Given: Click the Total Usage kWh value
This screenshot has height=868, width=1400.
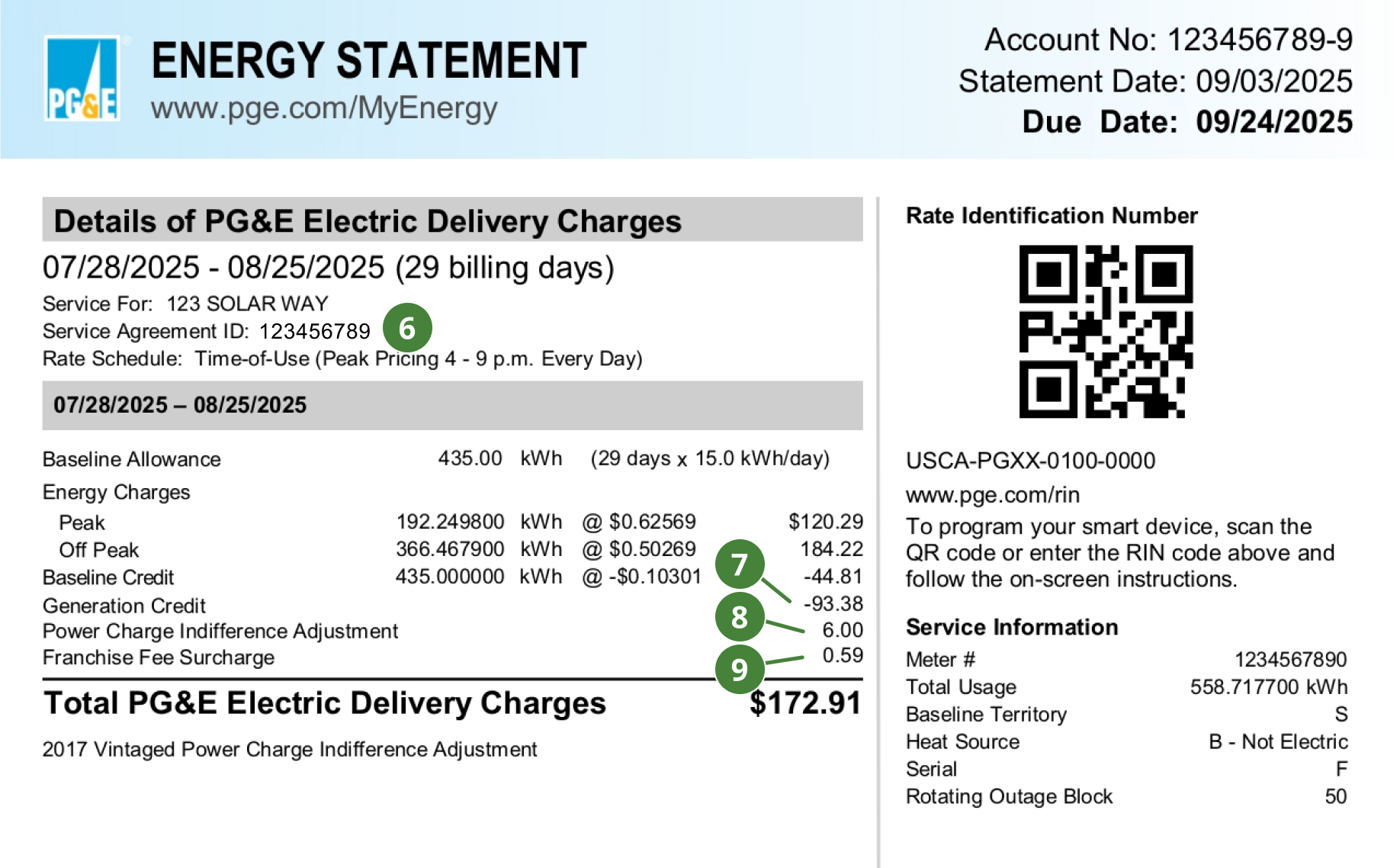Looking at the screenshot, I should 1269,686.
